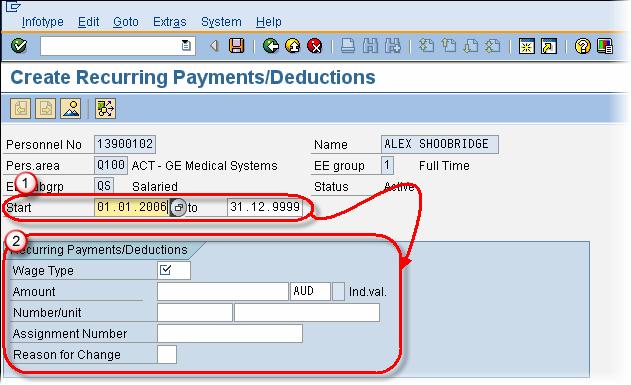The width and height of the screenshot is (631, 385).
Task: Collapse command field with left triangle
Action: pos(214,46)
